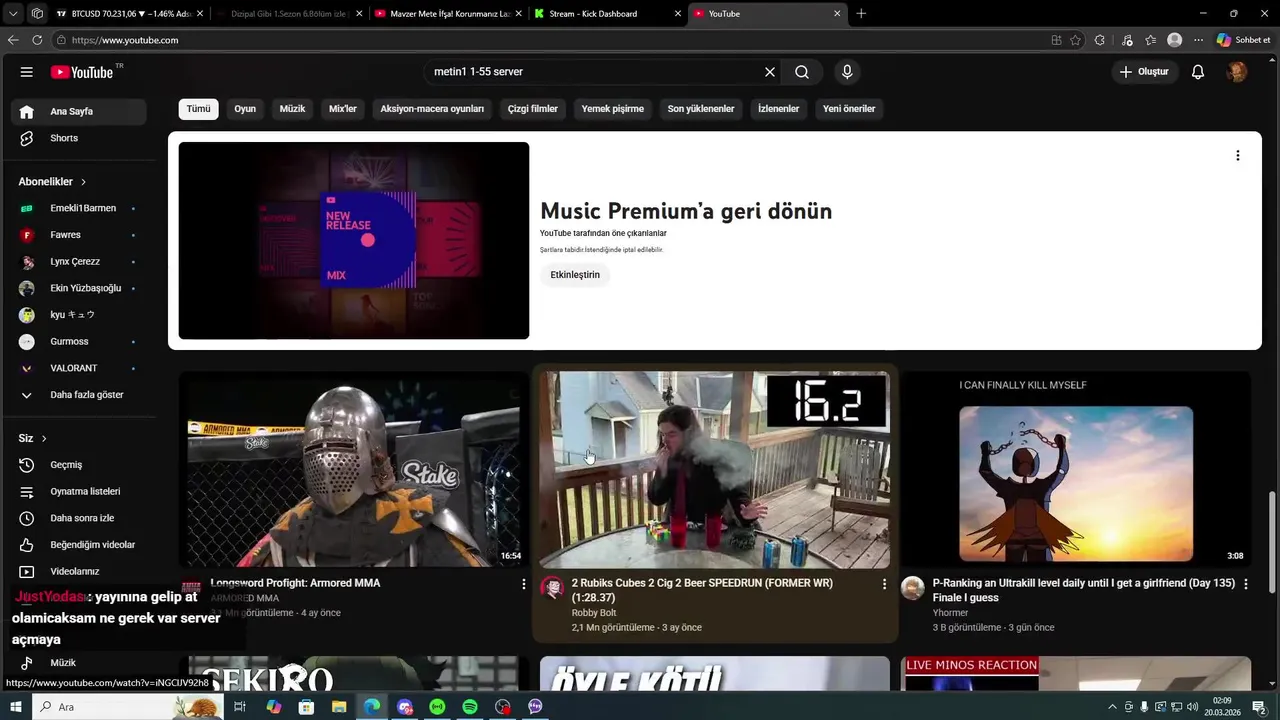Open Longsword Profight Armored MMA thumbnail
The image size is (1280, 720).
354,469
